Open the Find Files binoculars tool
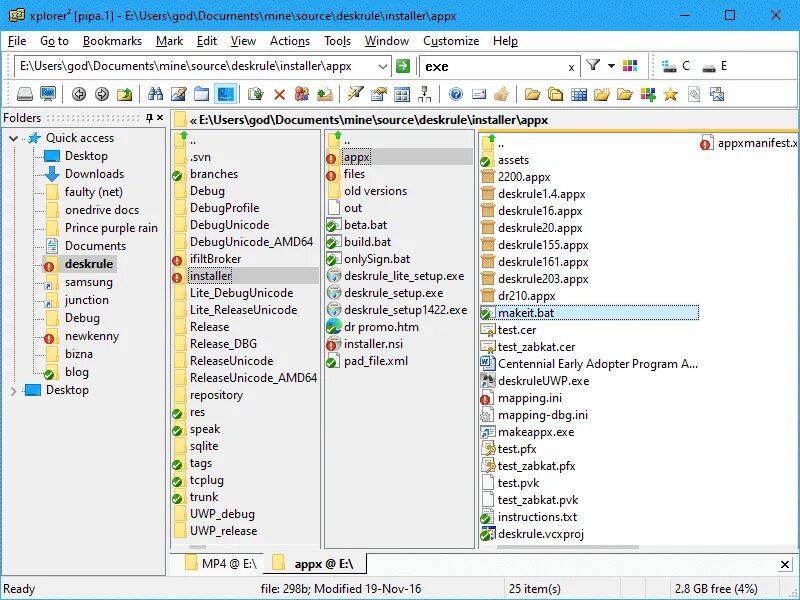 point(156,93)
